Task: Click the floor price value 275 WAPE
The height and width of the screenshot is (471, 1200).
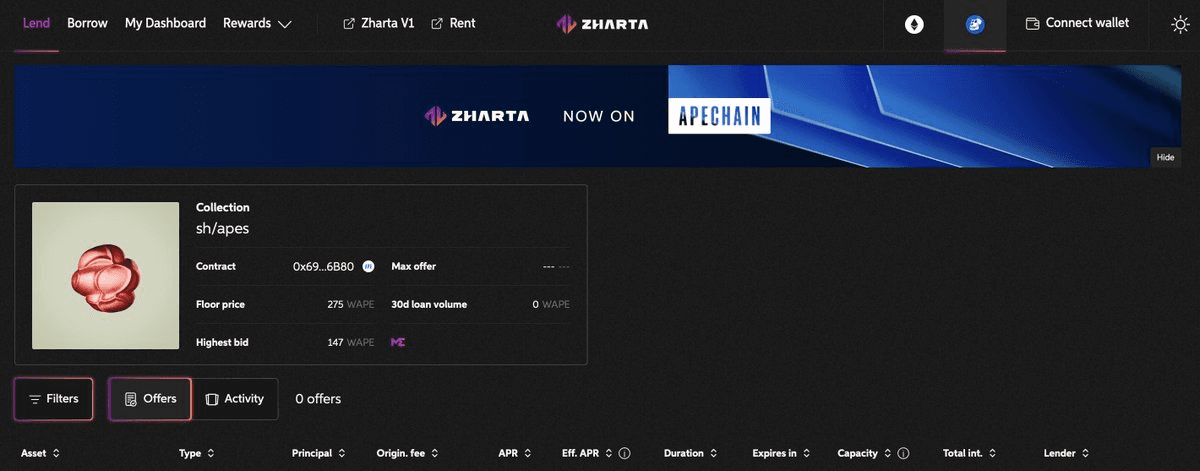Action: click(351, 304)
